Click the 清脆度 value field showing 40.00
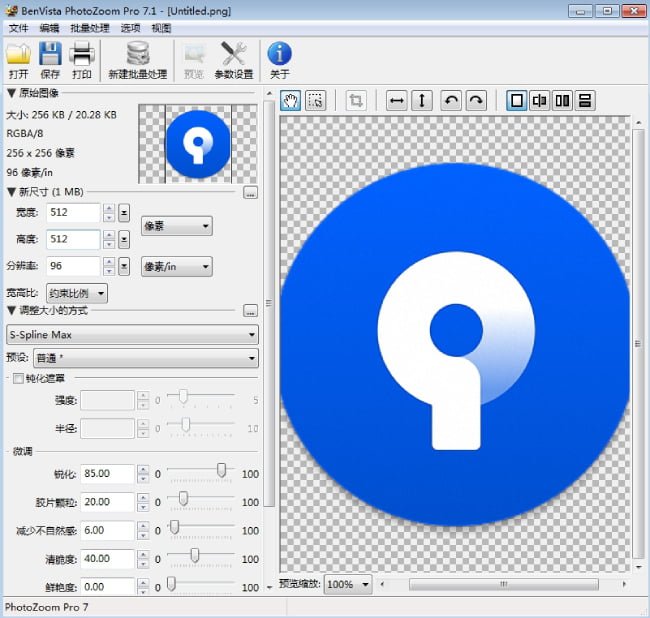 [107, 559]
